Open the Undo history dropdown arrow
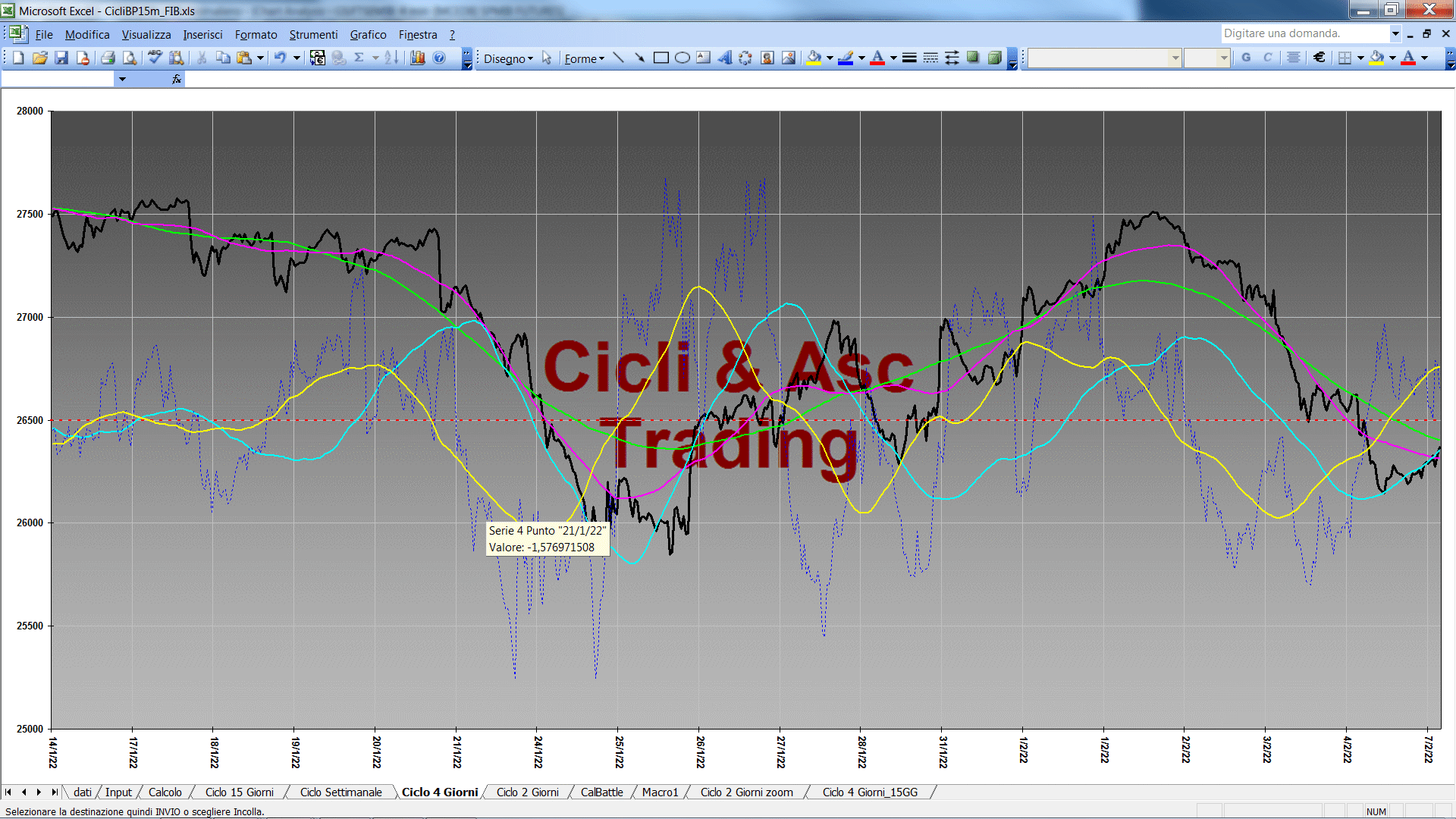Viewport: 1456px width, 819px height. [x=297, y=58]
